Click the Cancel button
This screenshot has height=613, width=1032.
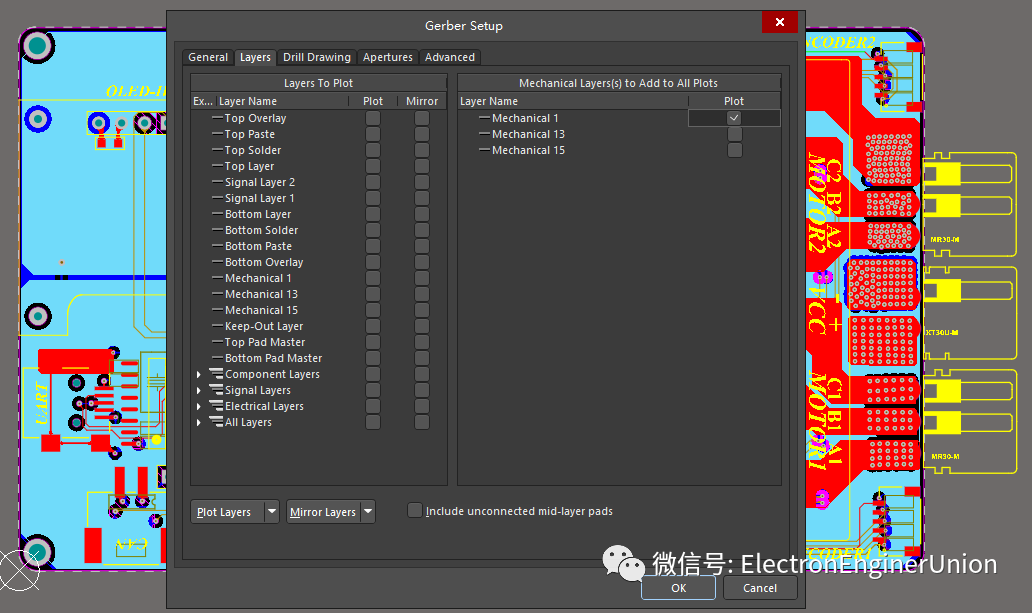tap(760, 588)
